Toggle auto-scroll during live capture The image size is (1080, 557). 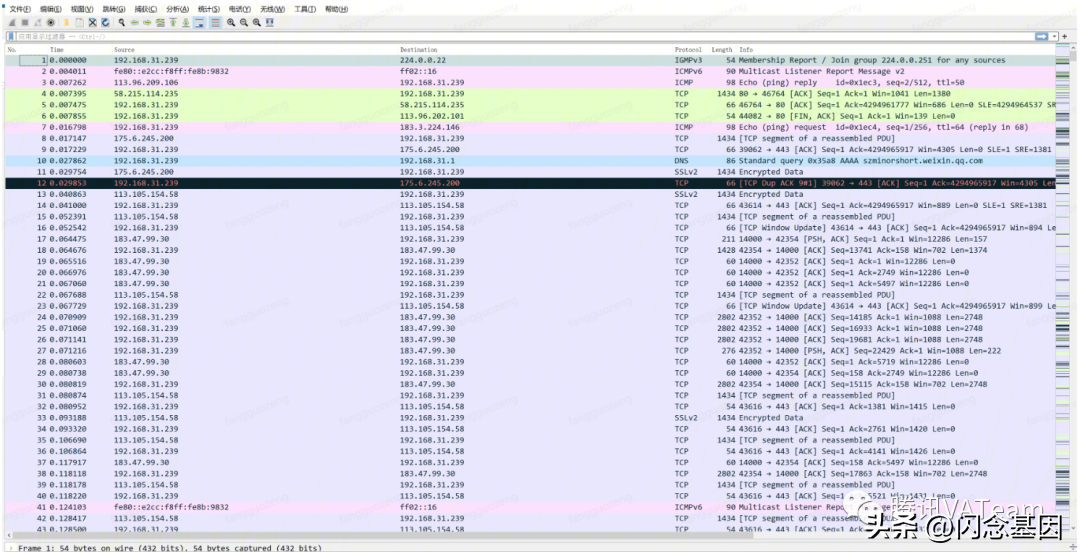tap(200, 22)
